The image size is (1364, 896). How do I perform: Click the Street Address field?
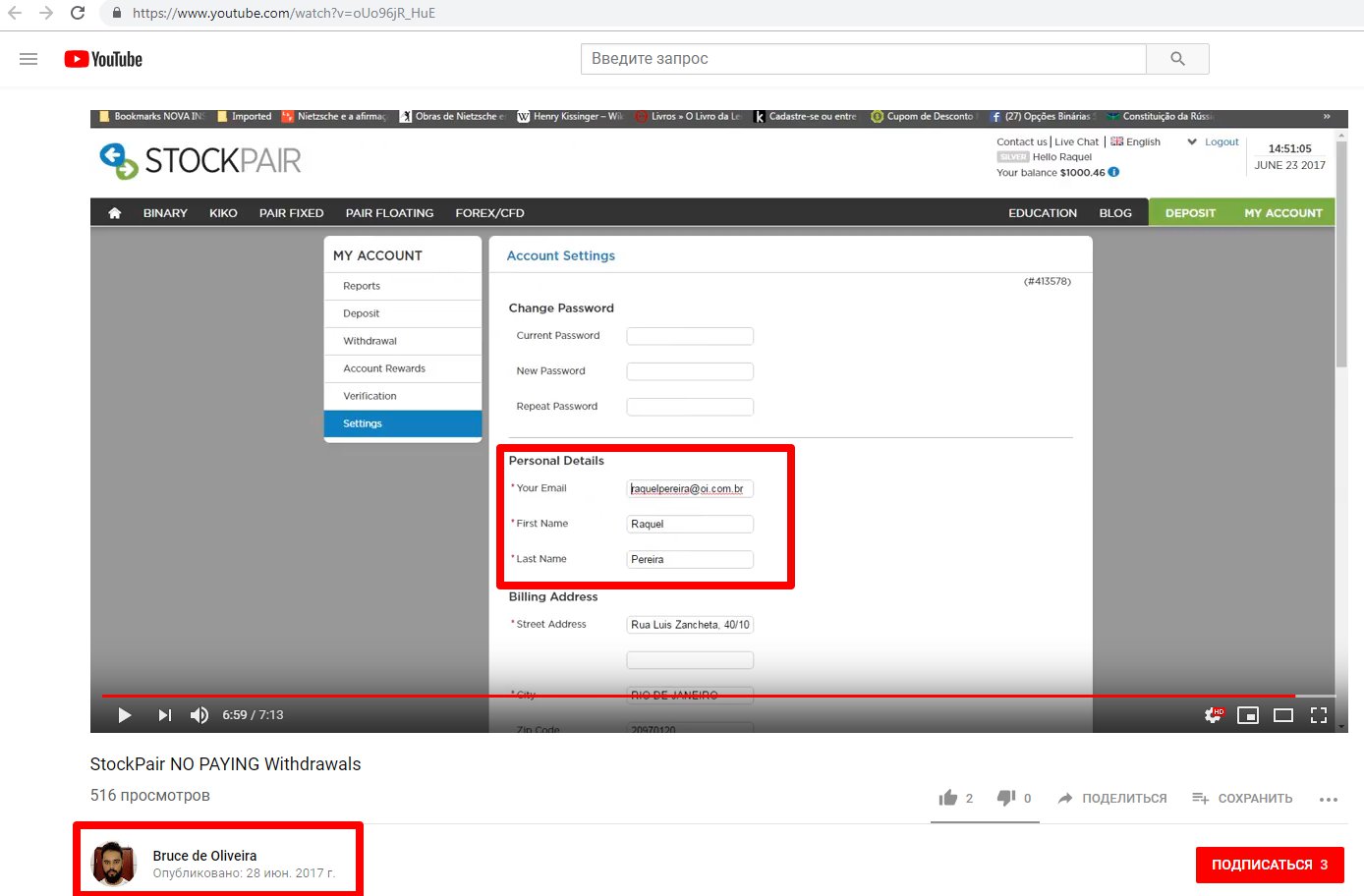coord(690,625)
